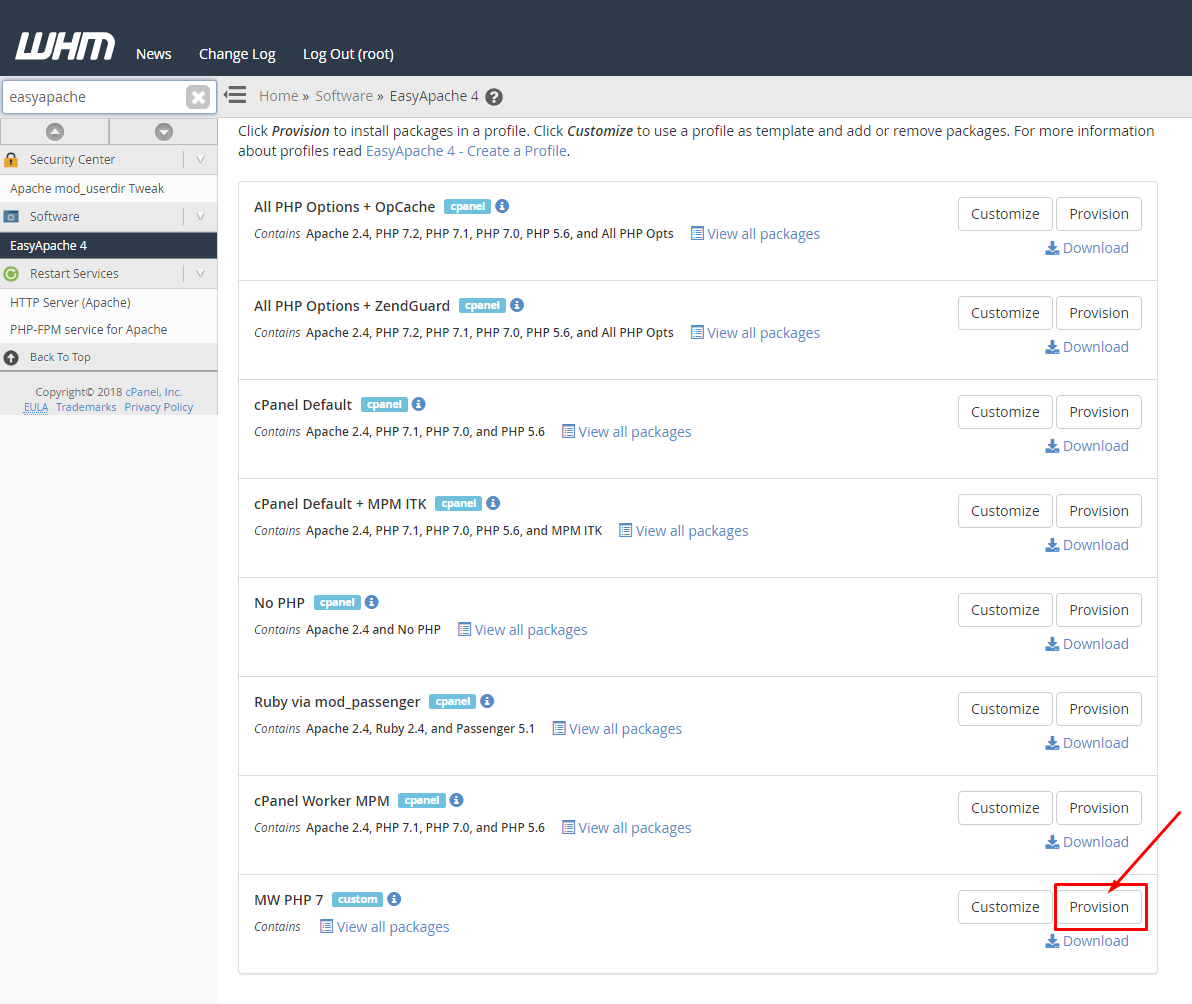Show info for All PHP Options + ZendGuard
1192x1004 pixels.
pos(517,305)
